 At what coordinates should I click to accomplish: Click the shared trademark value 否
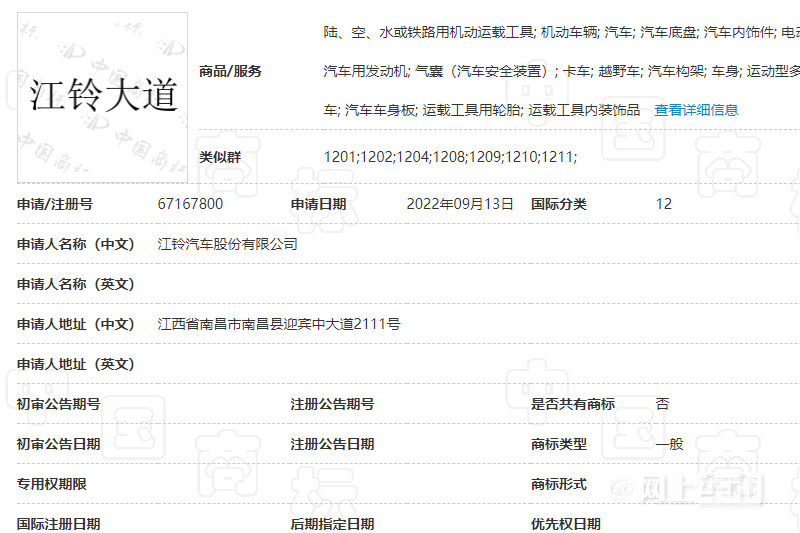(662, 404)
